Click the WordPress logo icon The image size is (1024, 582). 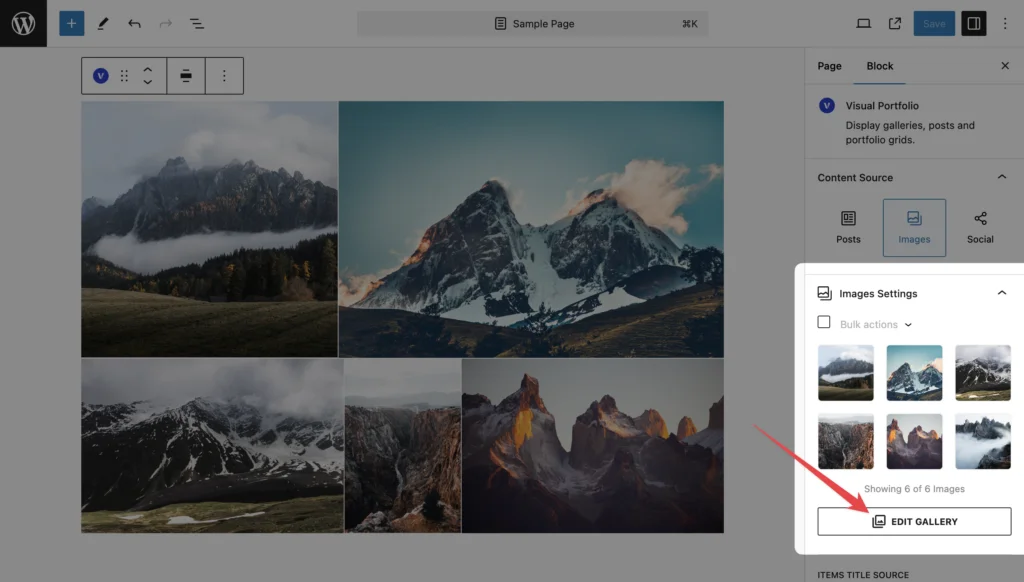23,23
